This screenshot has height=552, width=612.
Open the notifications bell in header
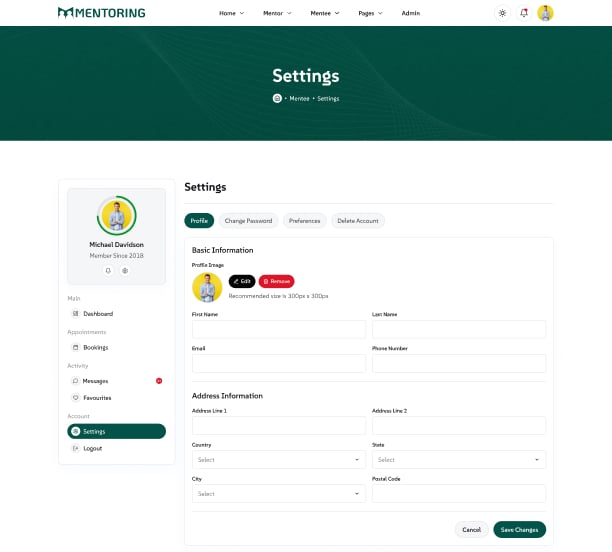pyautogui.click(x=524, y=13)
